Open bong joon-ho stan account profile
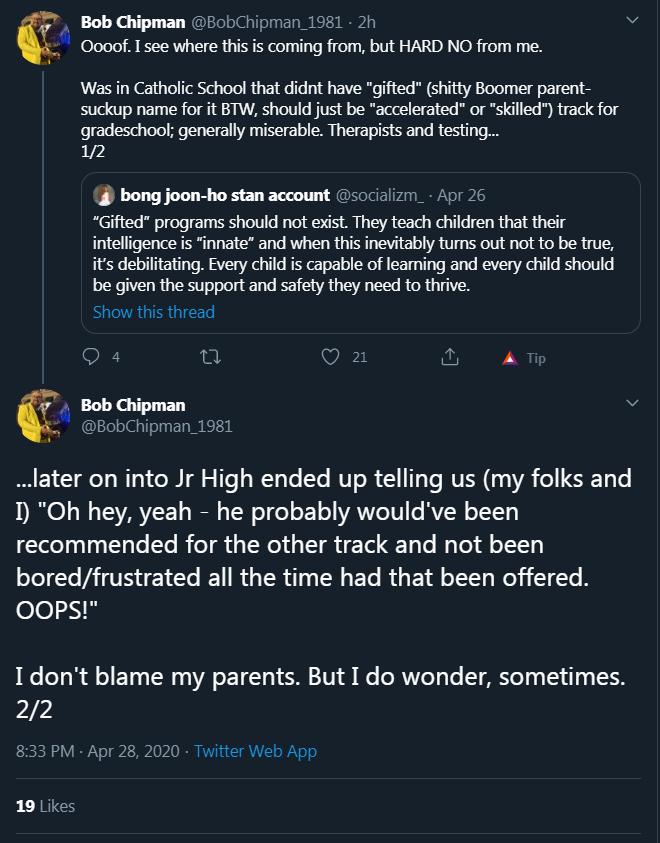 (225, 195)
